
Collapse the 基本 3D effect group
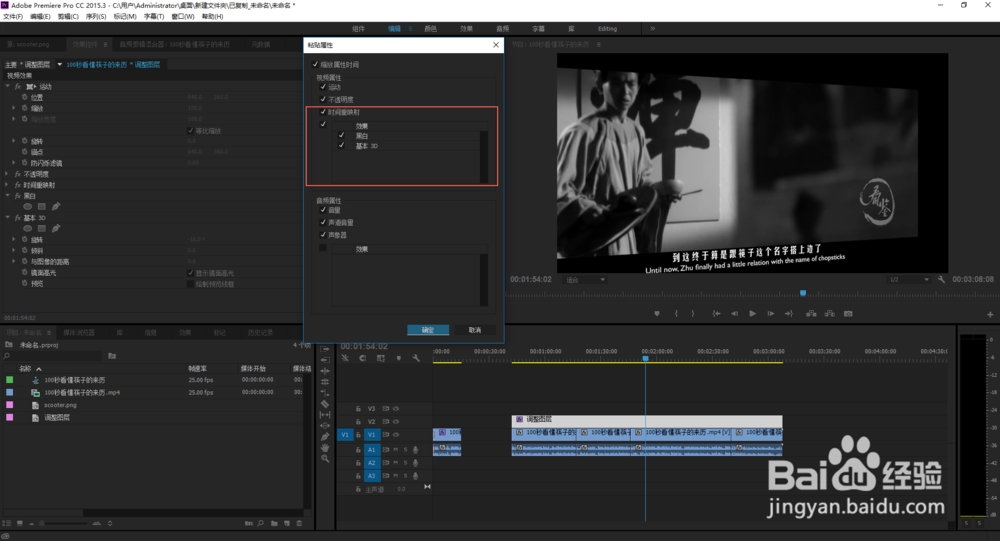8,218
